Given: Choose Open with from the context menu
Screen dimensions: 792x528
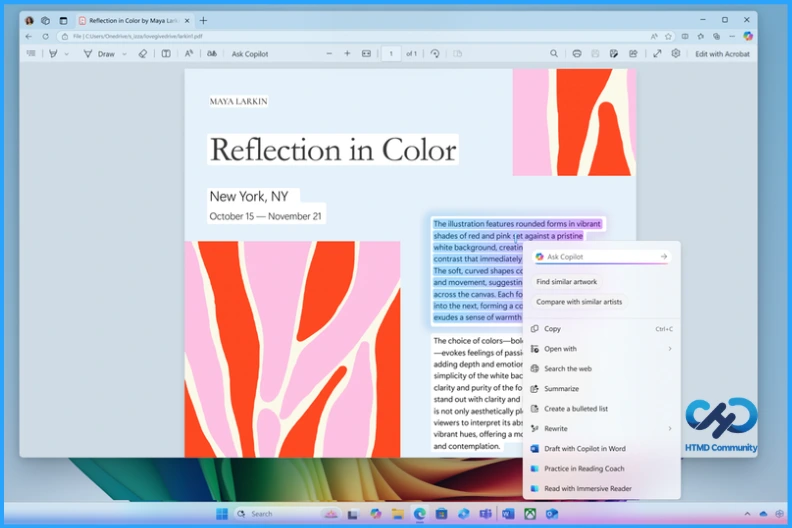Looking at the screenshot, I should (x=602, y=349).
